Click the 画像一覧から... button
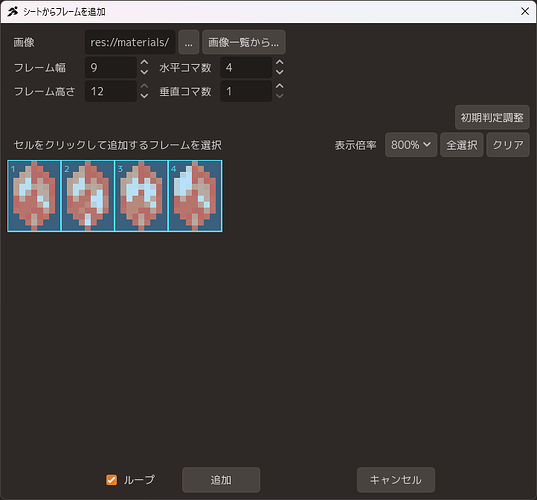 pos(243,42)
